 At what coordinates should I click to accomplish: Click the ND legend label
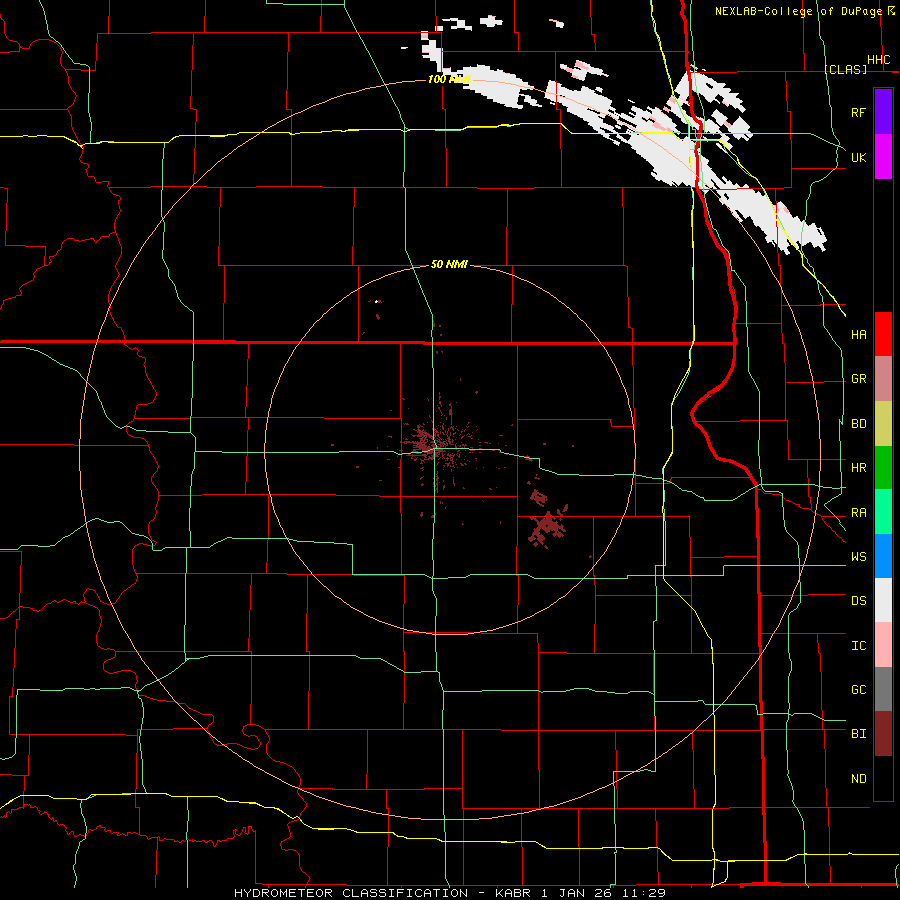pyautogui.click(x=859, y=779)
